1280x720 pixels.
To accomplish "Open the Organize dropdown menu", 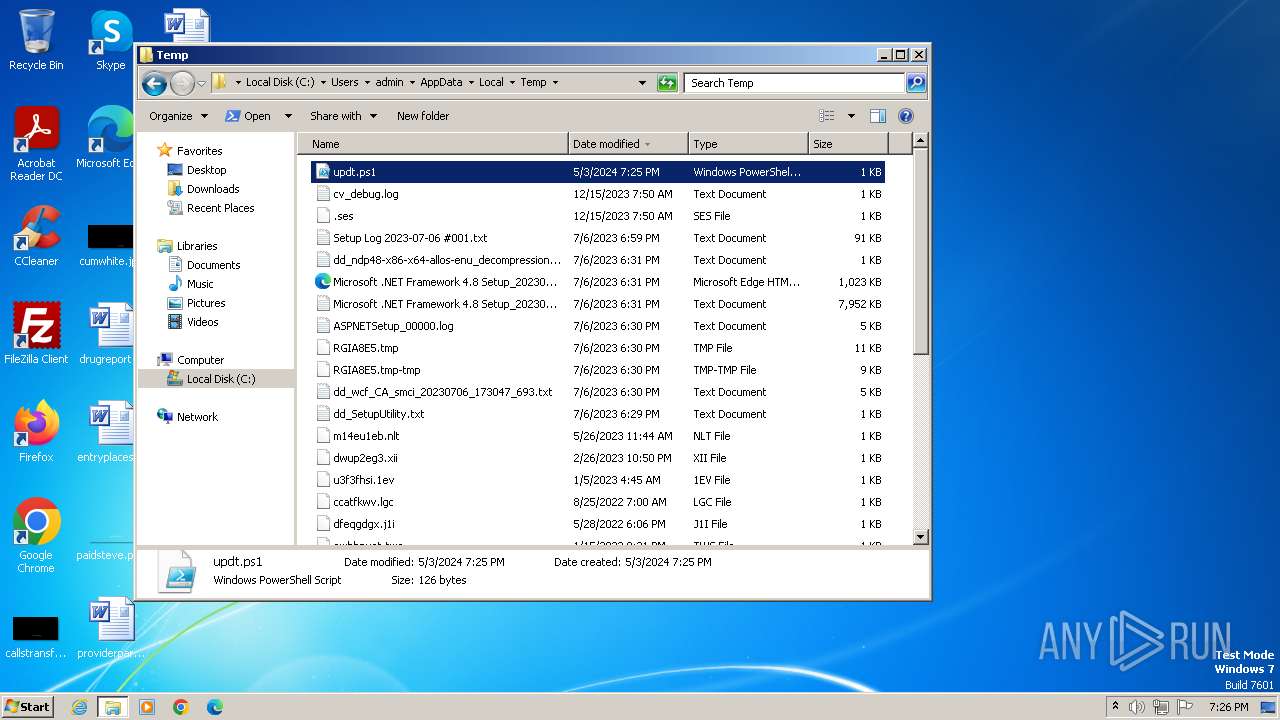I will click(x=178, y=116).
